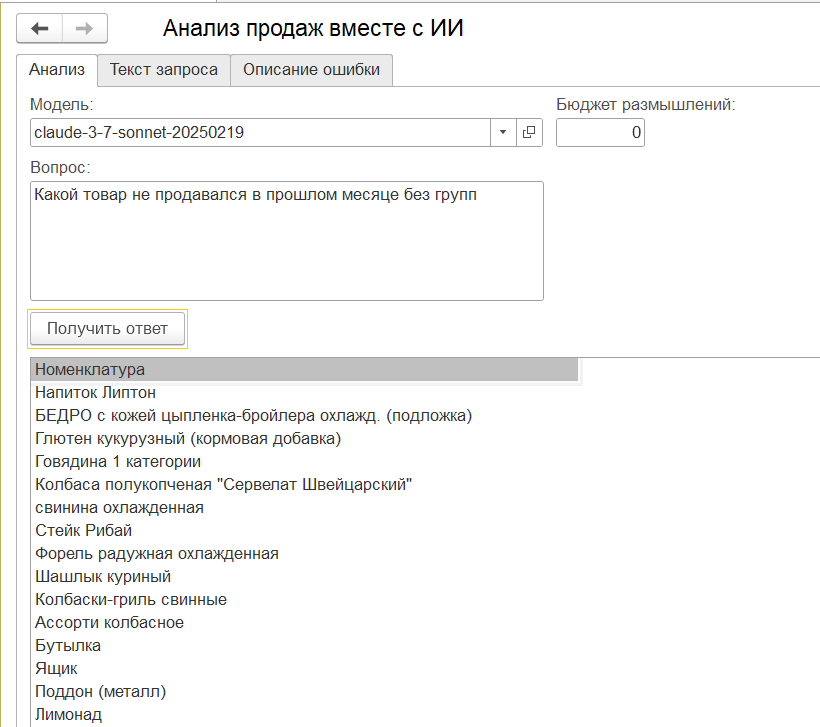Select row Говядина 1 категории

(304, 461)
